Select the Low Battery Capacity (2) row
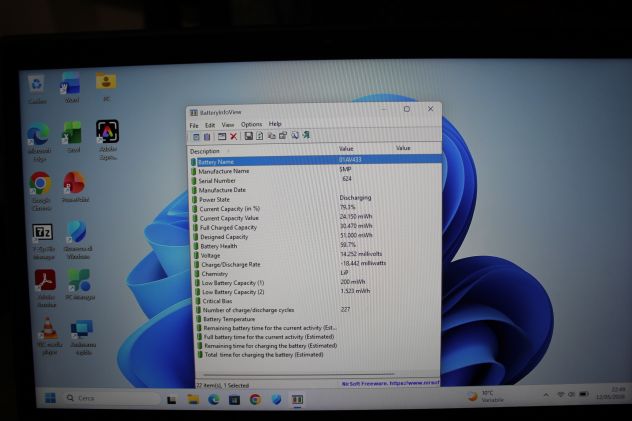This screenshot has height=421, width=632. click(316, 292)
